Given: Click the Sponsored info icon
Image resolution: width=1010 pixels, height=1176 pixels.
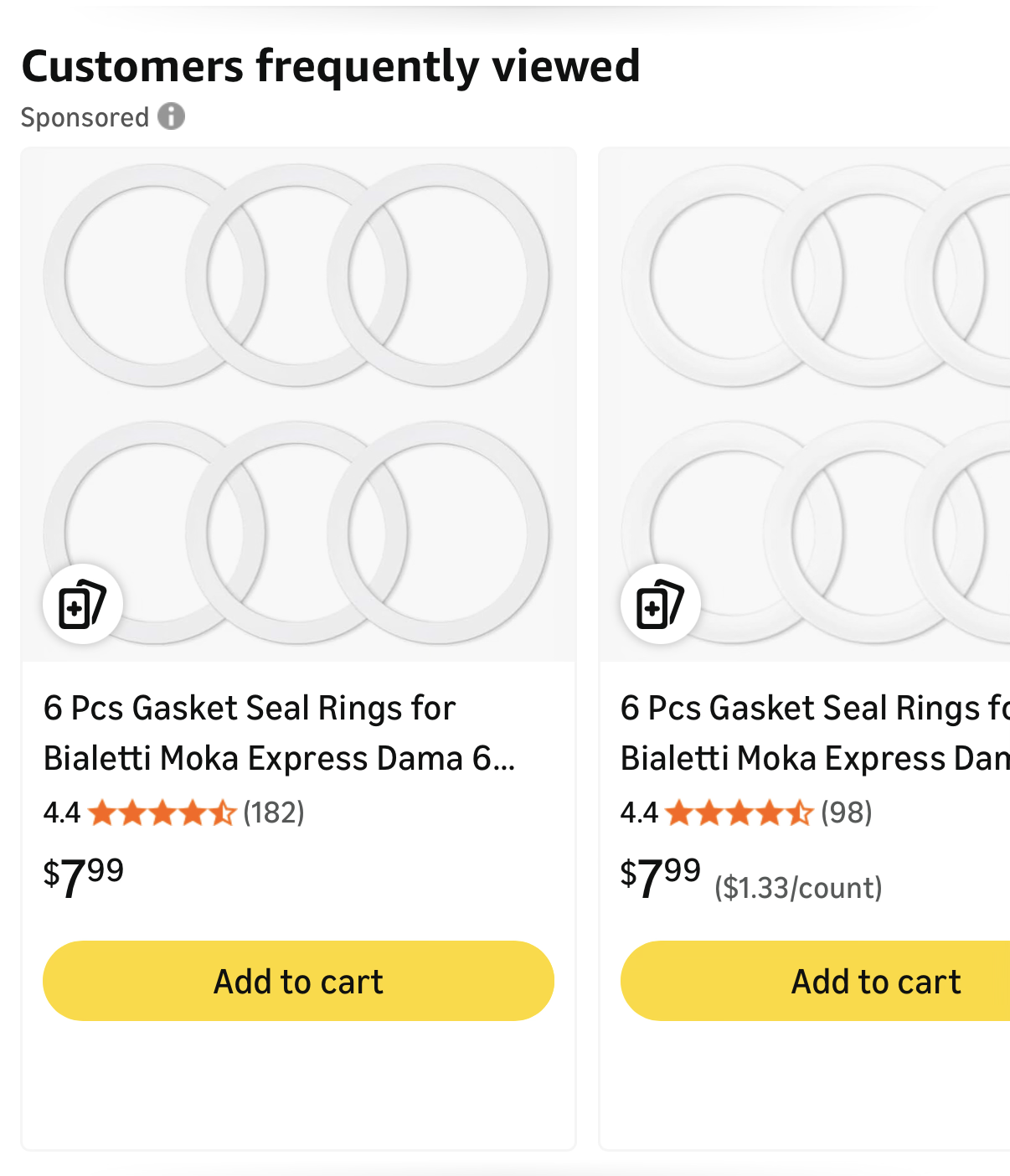Looking at the screenshot, I should point(172,116).
